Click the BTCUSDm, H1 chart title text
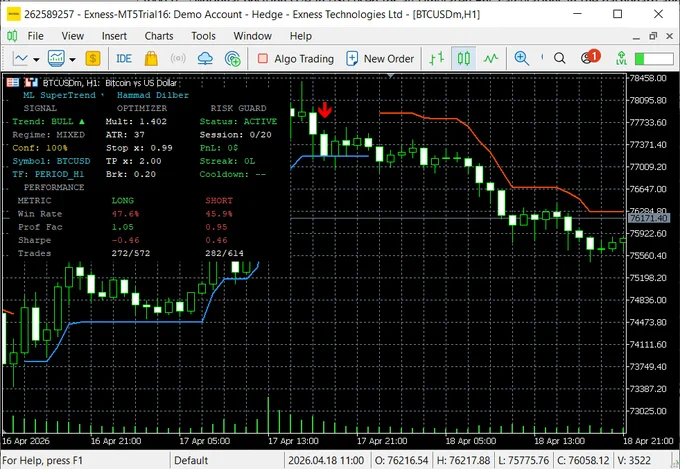 pos(110,82)
